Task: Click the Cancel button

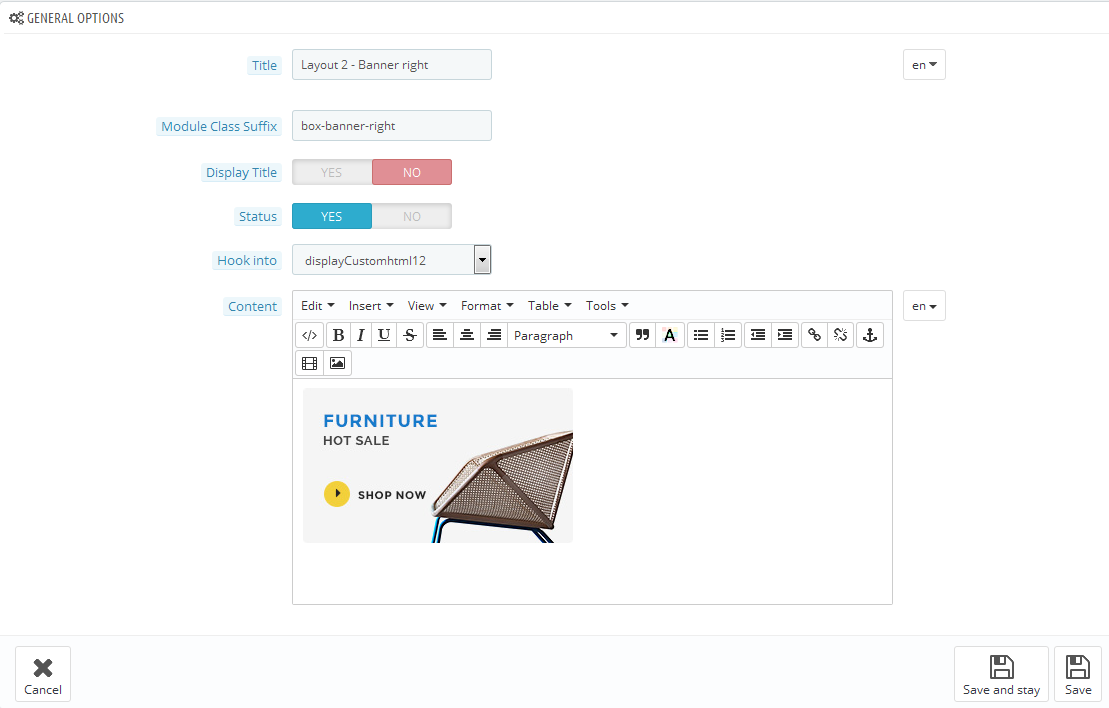Action: point(43,674)
